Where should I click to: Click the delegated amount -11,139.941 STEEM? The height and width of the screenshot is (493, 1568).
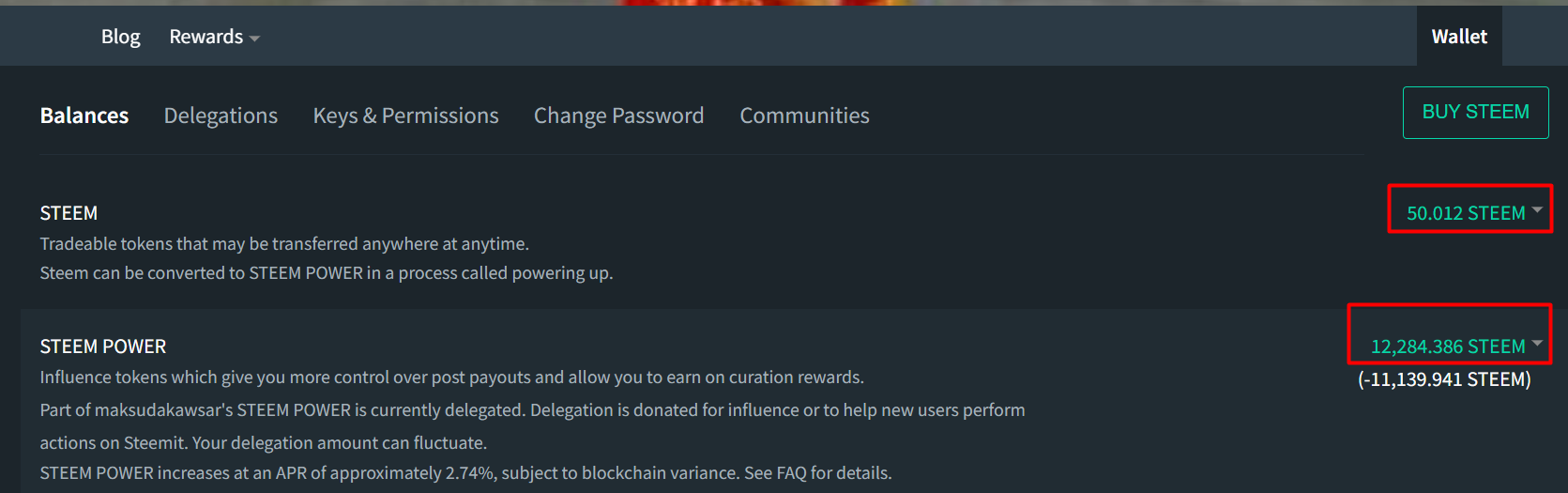pos(1444,379)
